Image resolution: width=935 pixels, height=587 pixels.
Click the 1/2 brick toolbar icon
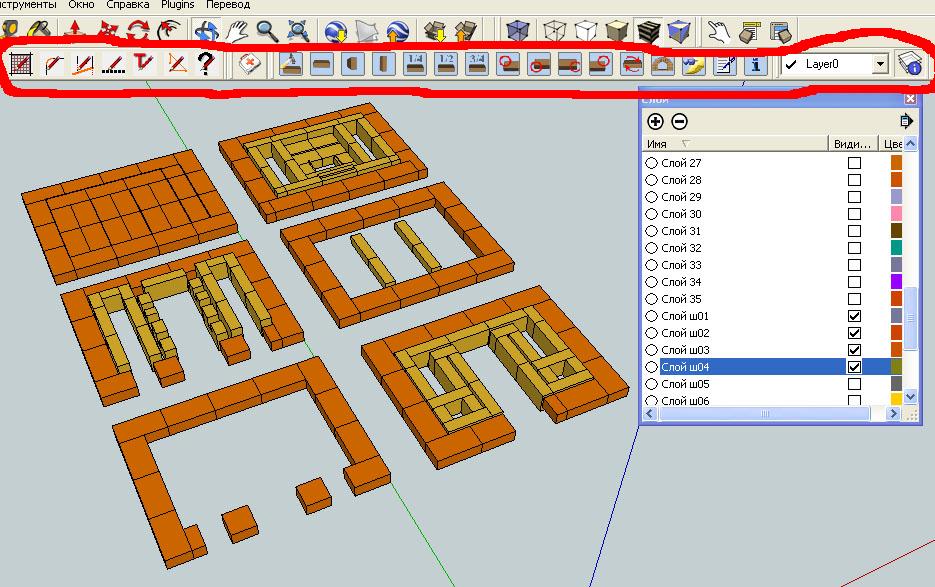click(x=446, y=64)
